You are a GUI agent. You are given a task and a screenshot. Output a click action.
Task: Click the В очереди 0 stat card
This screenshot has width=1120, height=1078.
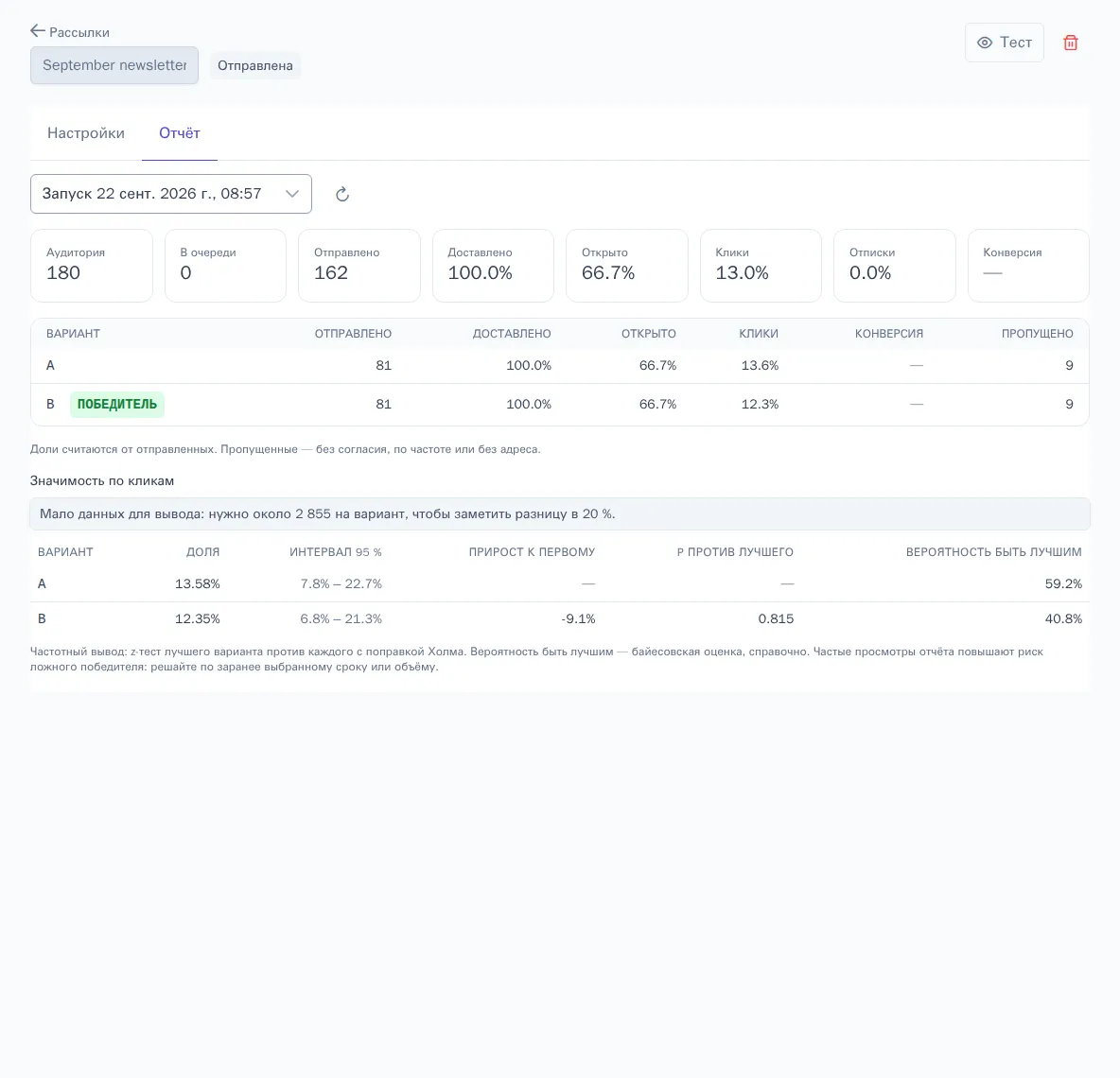point(225,266)
